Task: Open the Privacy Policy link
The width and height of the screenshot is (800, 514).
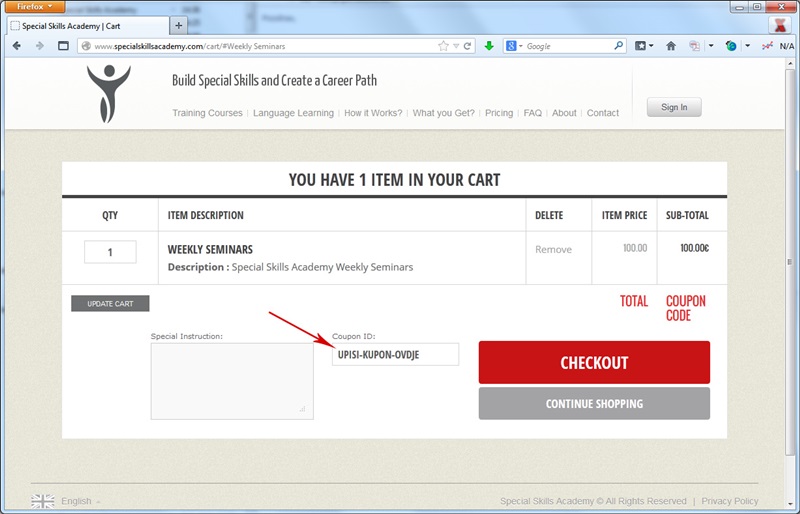Action: (x=730, y=501)
